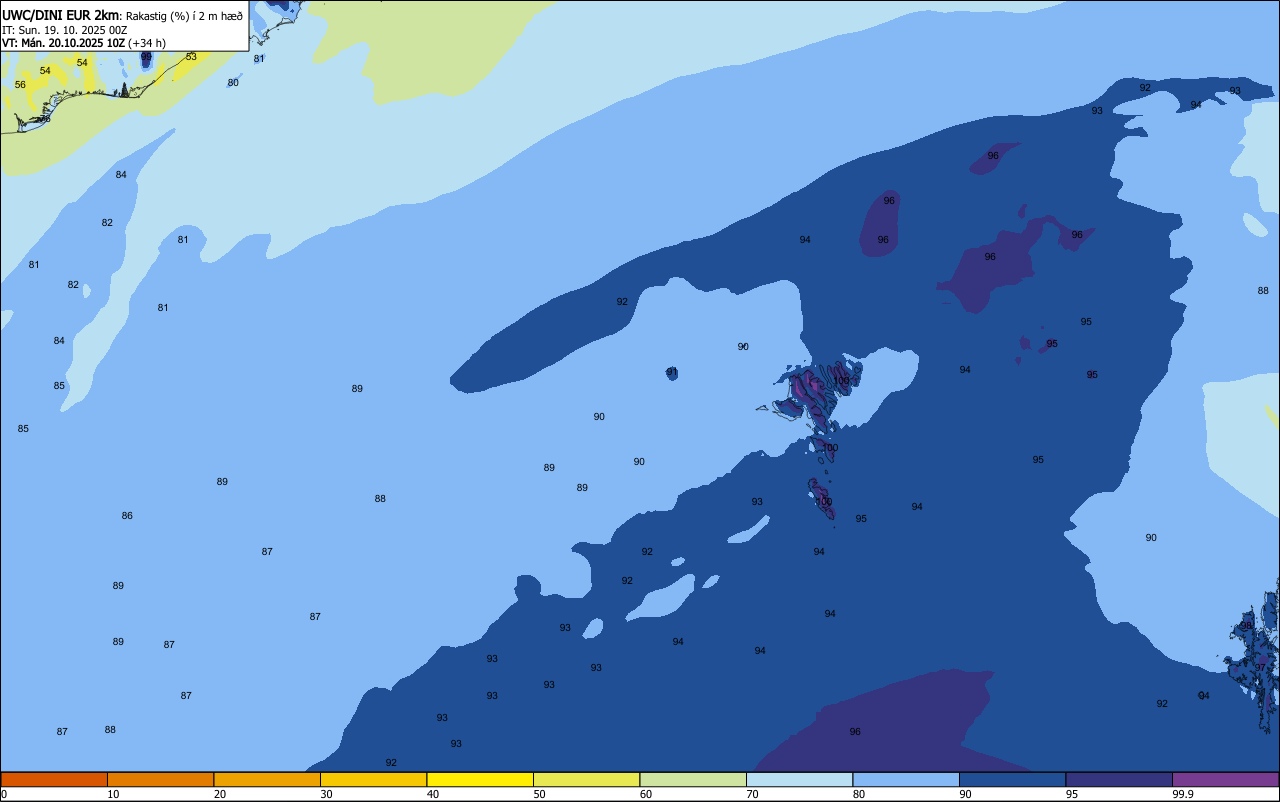This screenshot has width=1280, height=802.
Task: Click the '53' humidity value on the map
Action: click(191, 57)
